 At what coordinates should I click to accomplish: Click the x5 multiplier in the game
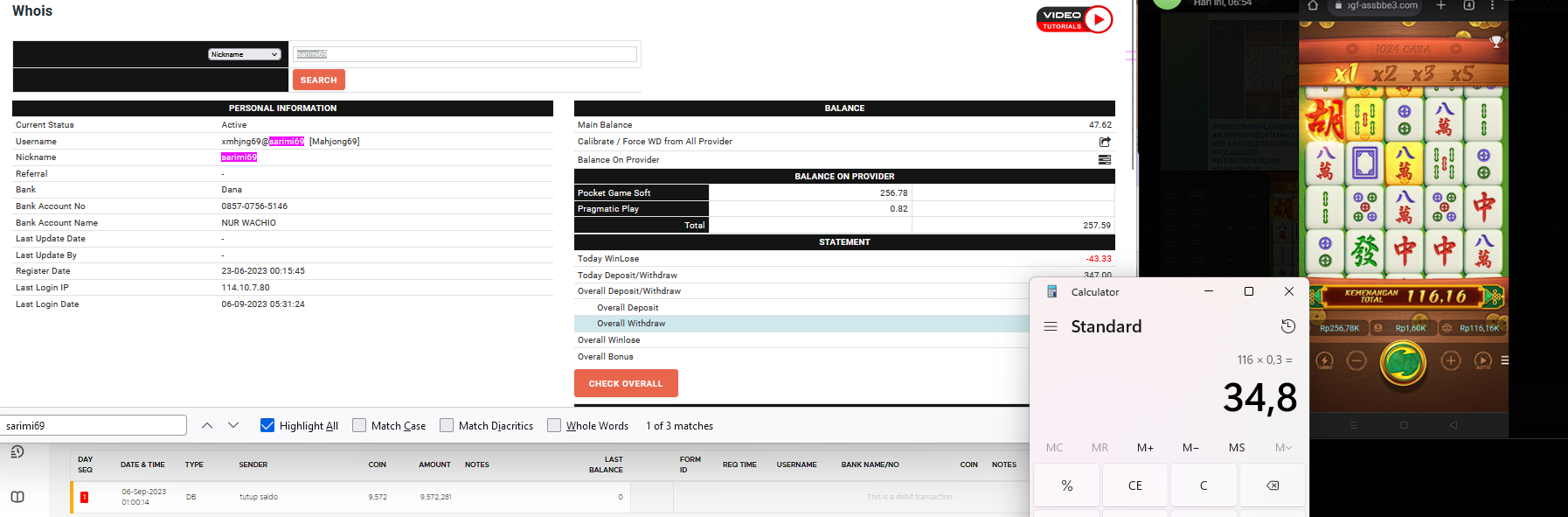click(x=1461, y=73)
